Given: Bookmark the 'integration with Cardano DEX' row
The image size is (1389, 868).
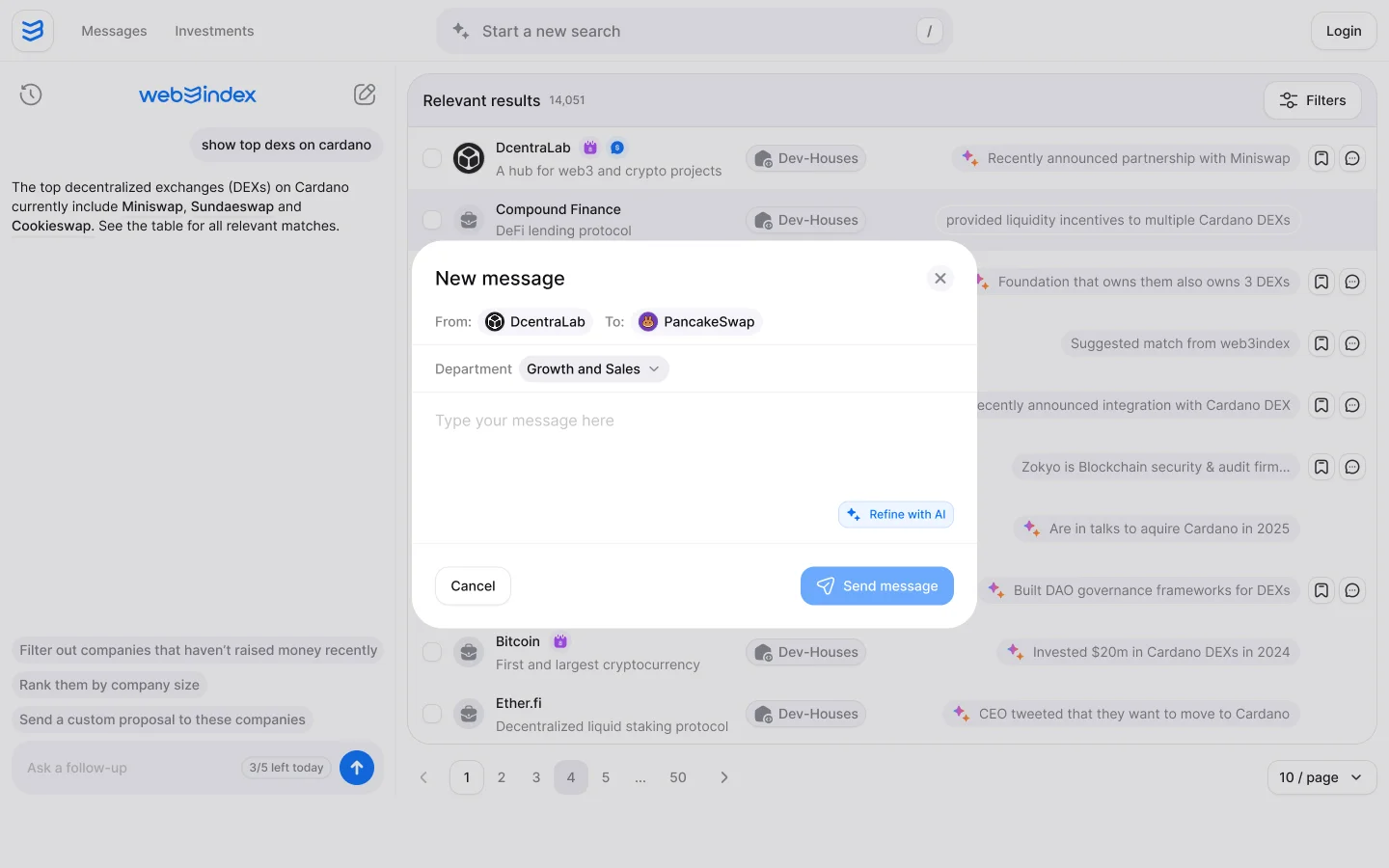Looking at the screenshot, I should click(x=1321, y=405).
